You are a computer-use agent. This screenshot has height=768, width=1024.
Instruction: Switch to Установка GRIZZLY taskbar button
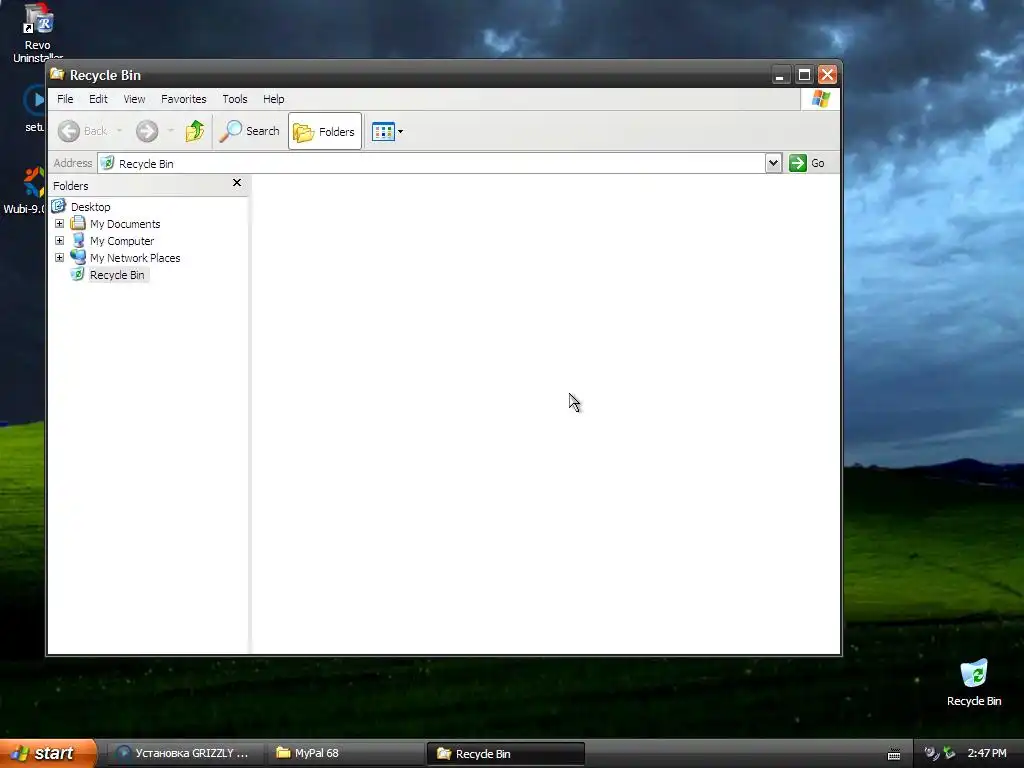point(185,753)
